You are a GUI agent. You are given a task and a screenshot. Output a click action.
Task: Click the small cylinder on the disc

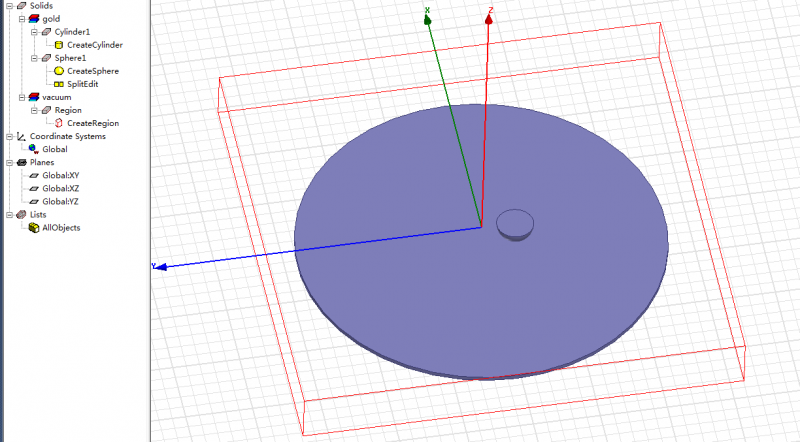point(515,225)
